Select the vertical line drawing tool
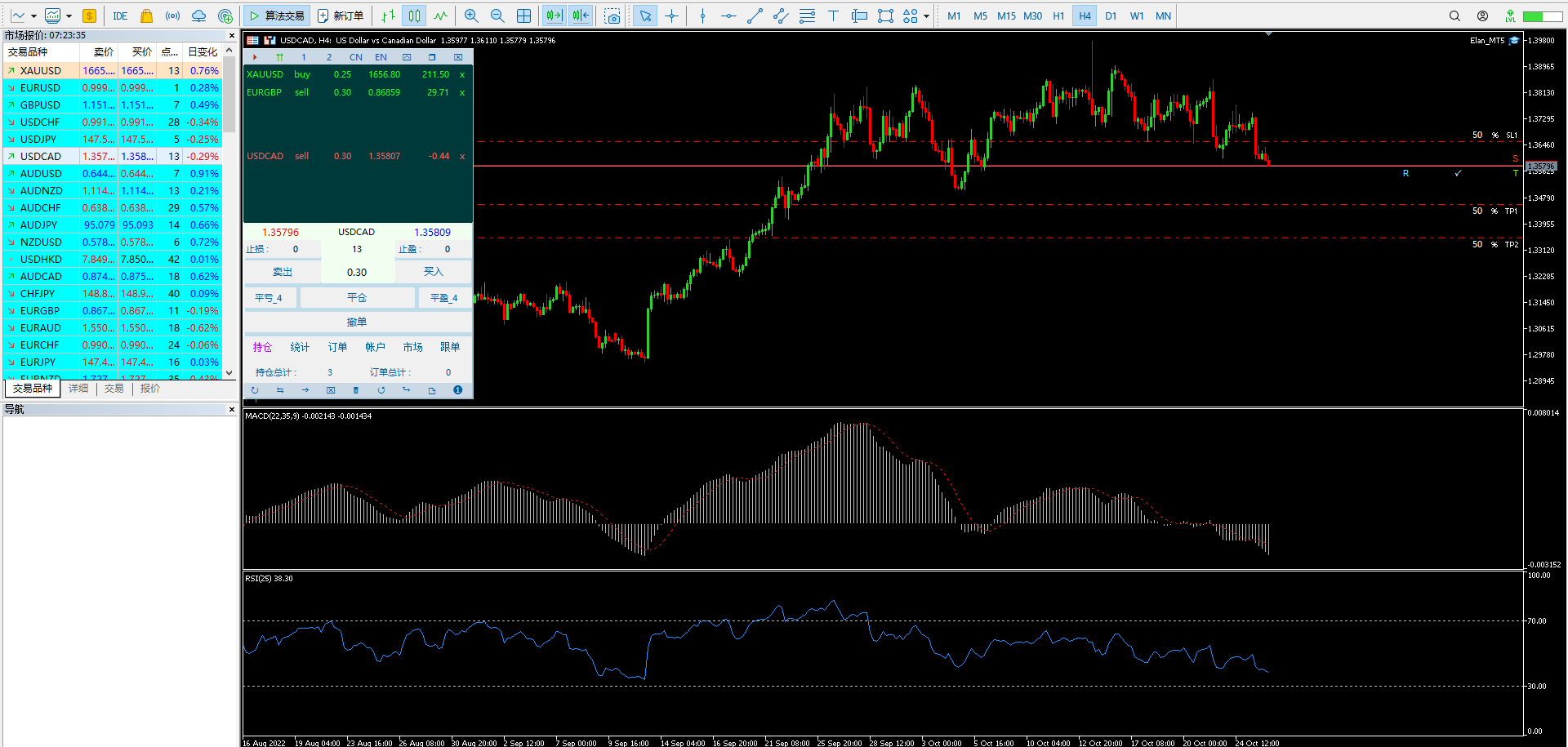This screenshot has width=1568, height=747. (x=702, y=16)
